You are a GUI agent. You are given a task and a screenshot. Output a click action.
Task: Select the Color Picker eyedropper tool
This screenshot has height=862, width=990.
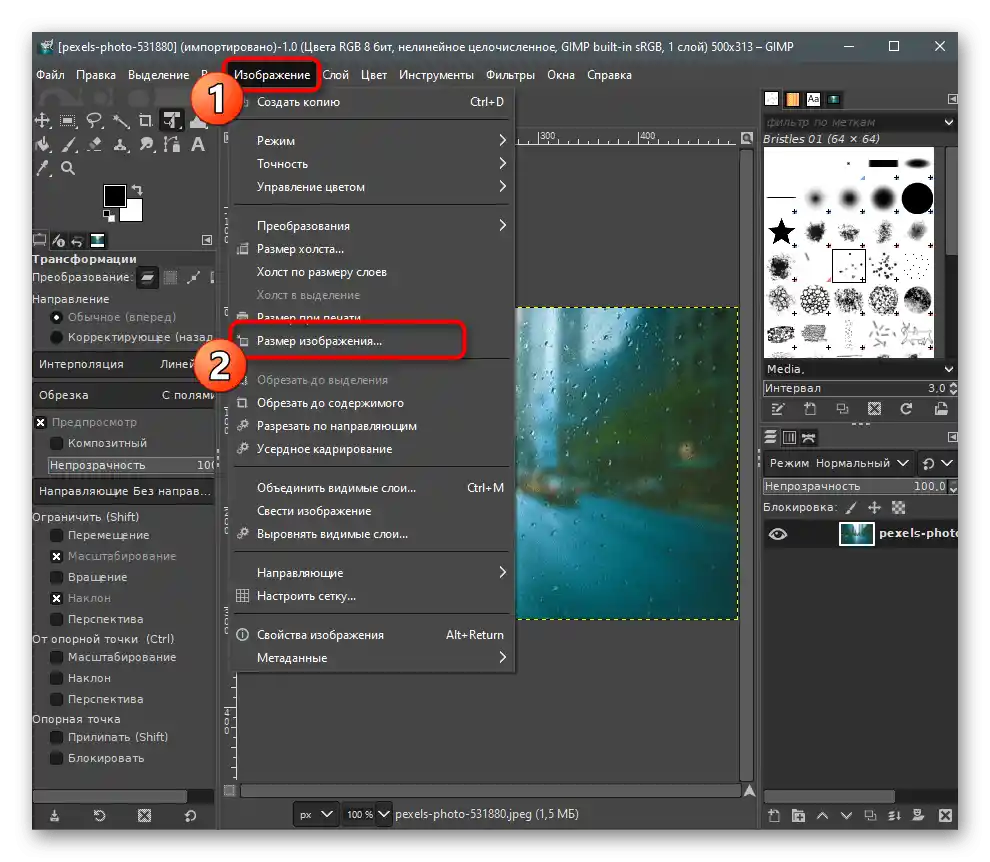[42, 168]
